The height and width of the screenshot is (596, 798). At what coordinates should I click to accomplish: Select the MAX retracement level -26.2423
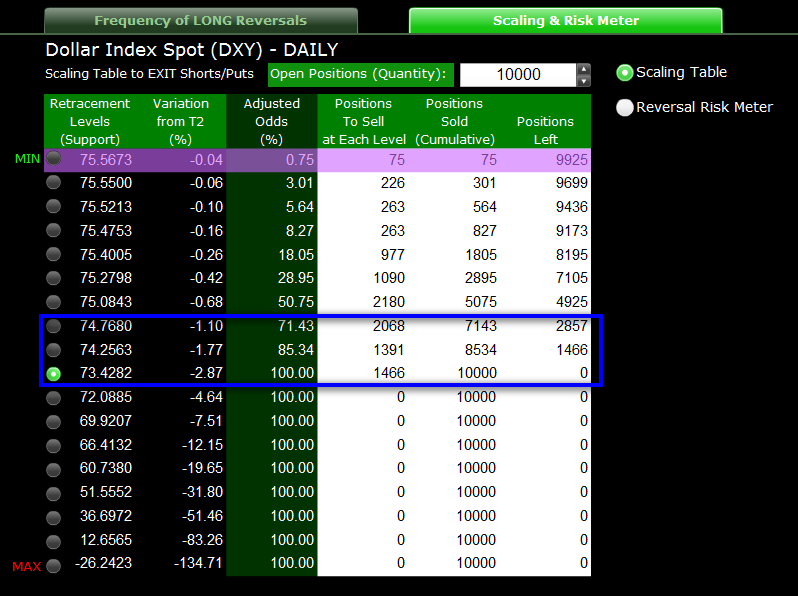pyautogui.click(x=53, y=565)
